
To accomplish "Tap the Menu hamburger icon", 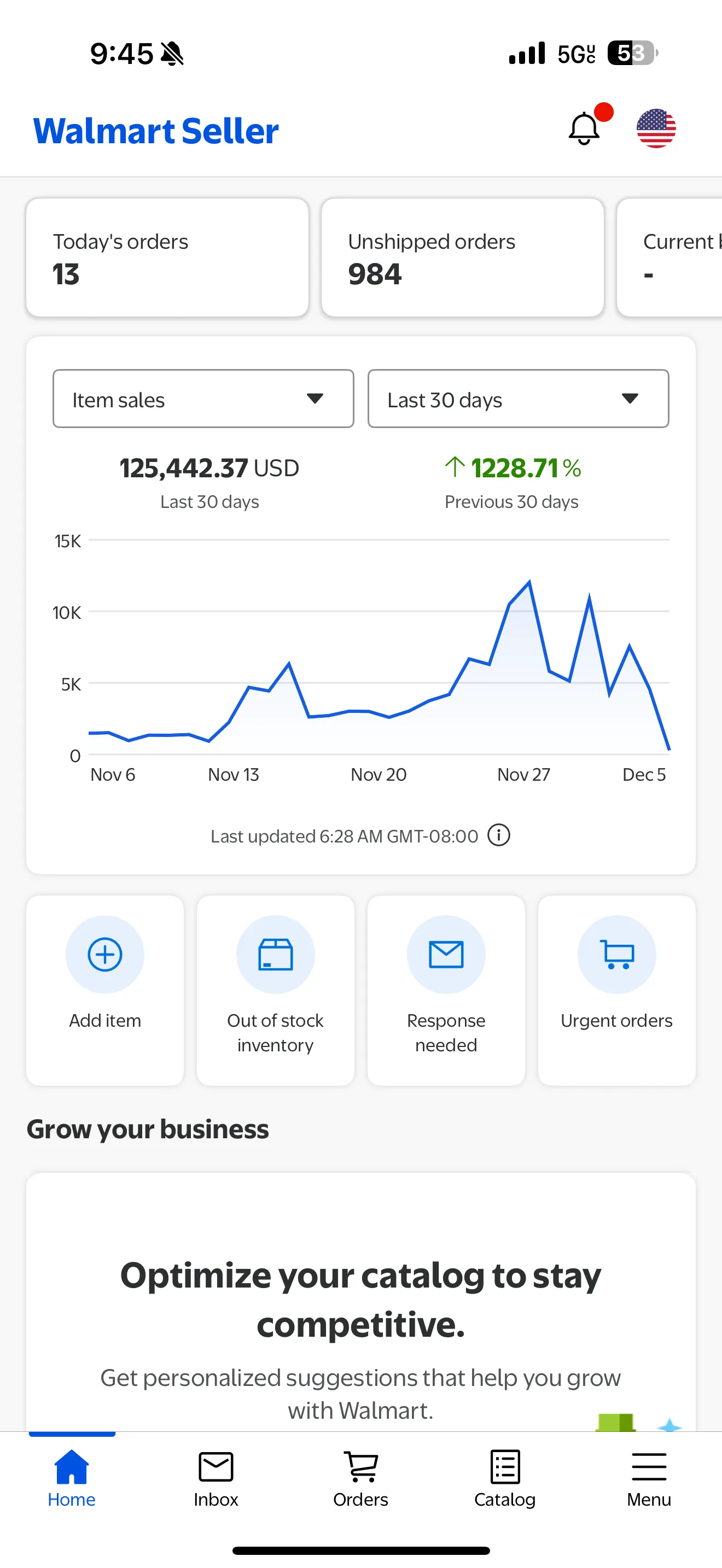I will 649,1467.
